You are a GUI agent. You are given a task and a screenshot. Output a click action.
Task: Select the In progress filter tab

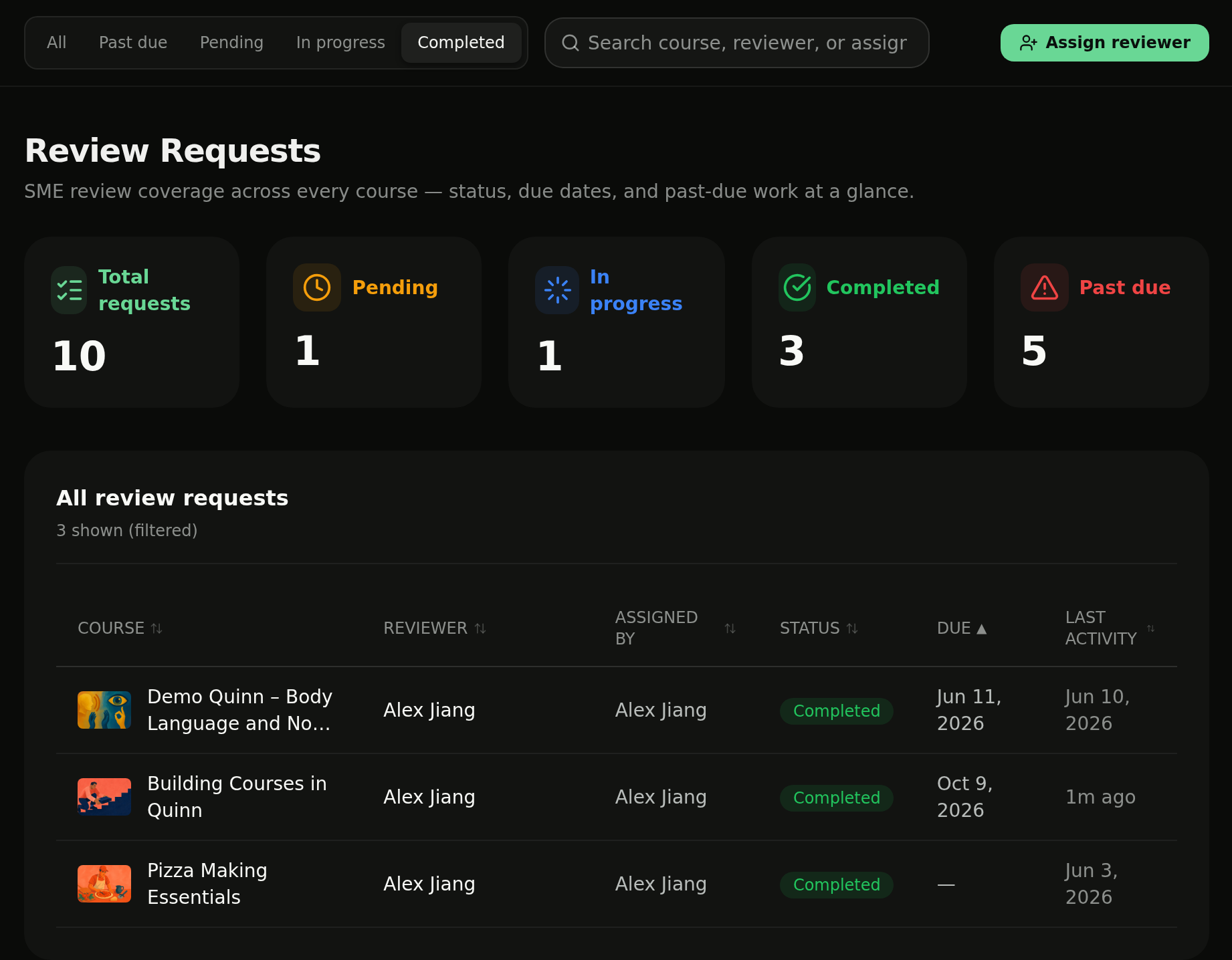tap(340, 43)
